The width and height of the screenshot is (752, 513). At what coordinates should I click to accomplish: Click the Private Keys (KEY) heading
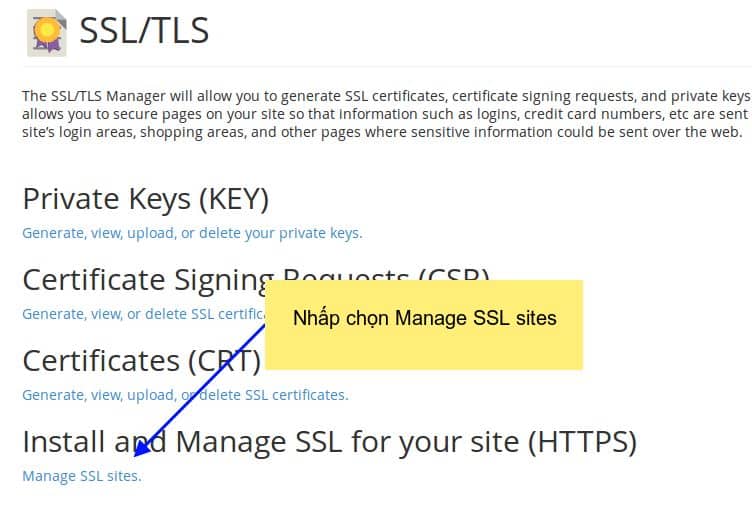point(145,199)
